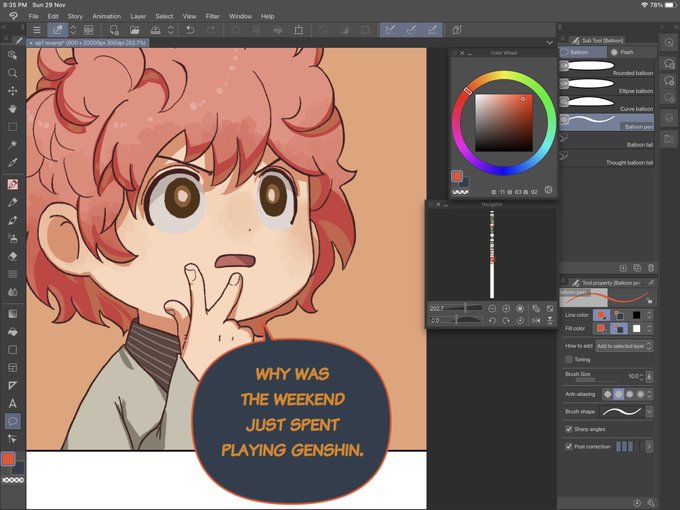
Task: Choose the strongest anti-aliasing option
Action: [x=640, y=394]
